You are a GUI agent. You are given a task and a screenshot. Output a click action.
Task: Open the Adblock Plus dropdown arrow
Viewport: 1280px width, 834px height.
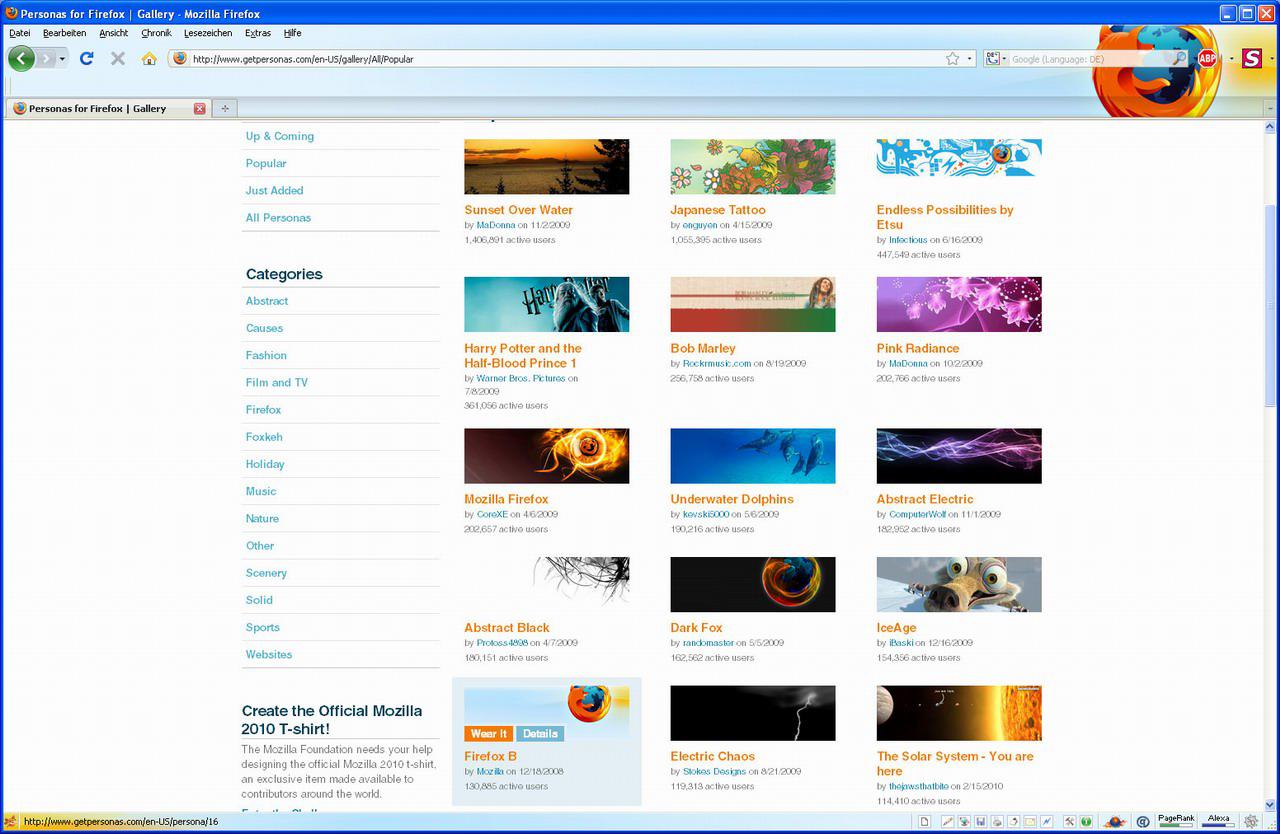pos(1231,59)
